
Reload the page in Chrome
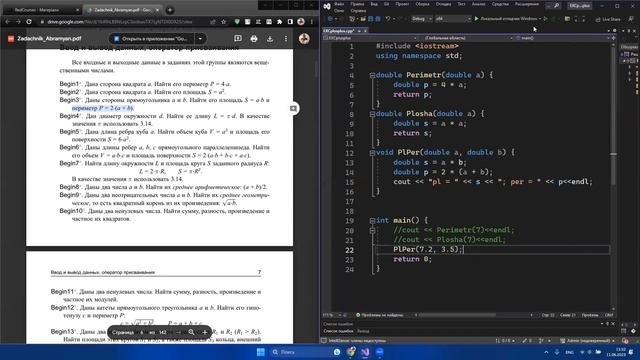click(29, 22)
